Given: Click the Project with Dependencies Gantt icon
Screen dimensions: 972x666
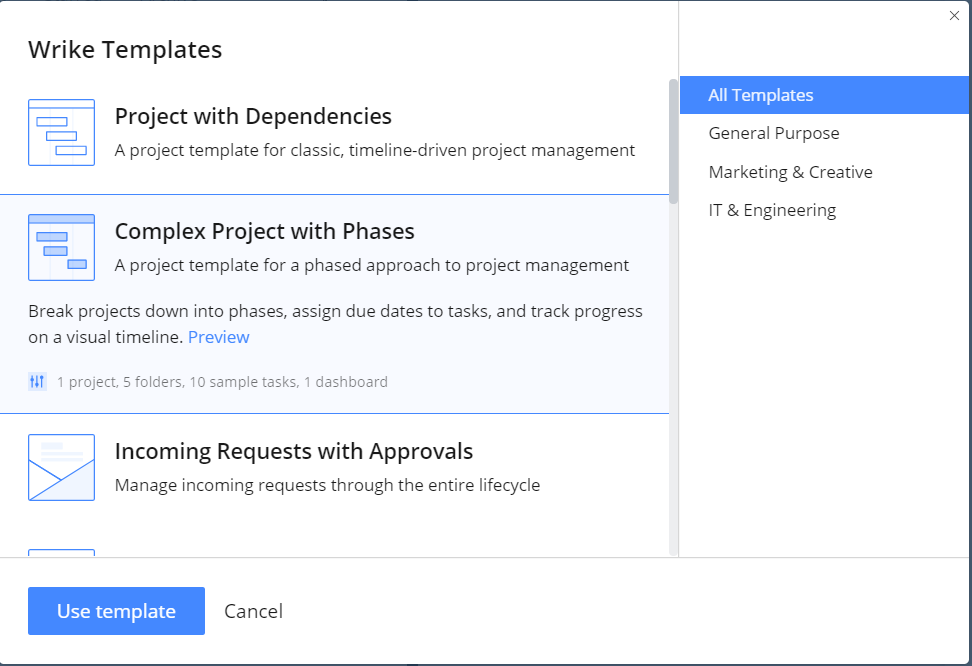Looking at the screenshot, I should coord(61,132).
